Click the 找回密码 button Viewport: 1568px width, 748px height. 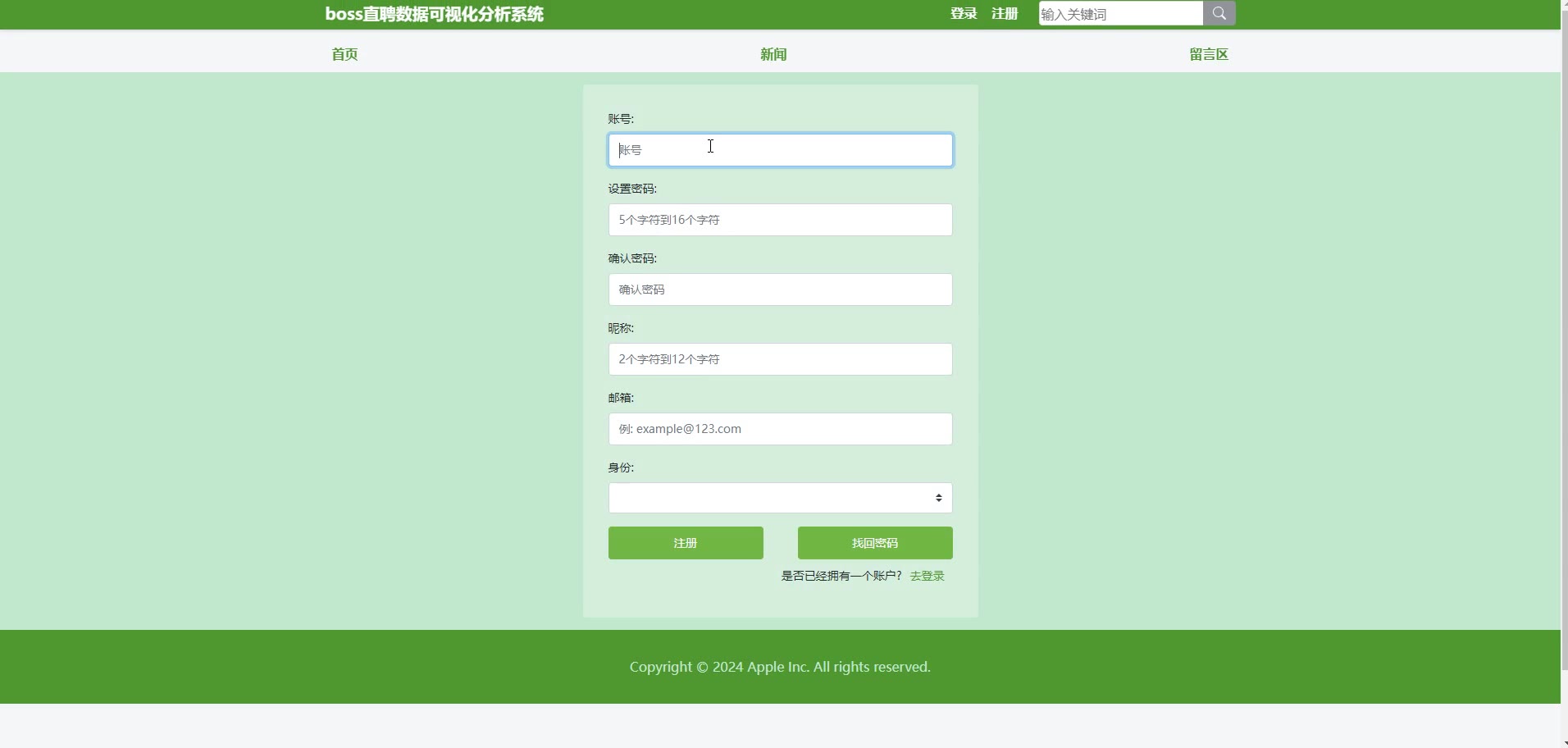point(875,543)
